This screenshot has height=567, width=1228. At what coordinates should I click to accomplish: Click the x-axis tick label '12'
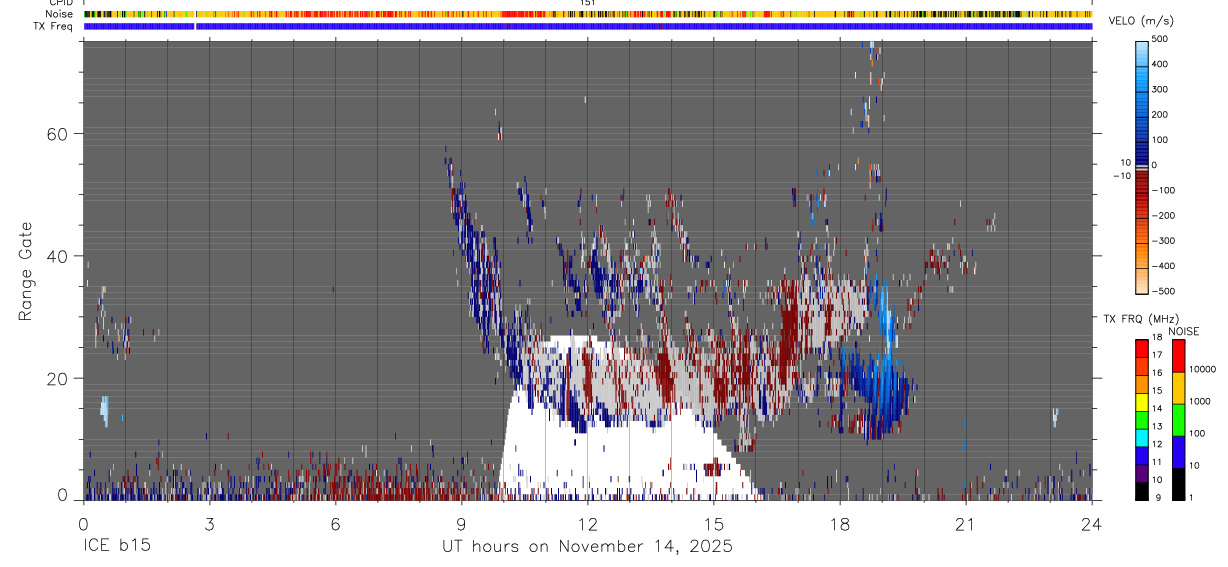[x=588, y=523]
